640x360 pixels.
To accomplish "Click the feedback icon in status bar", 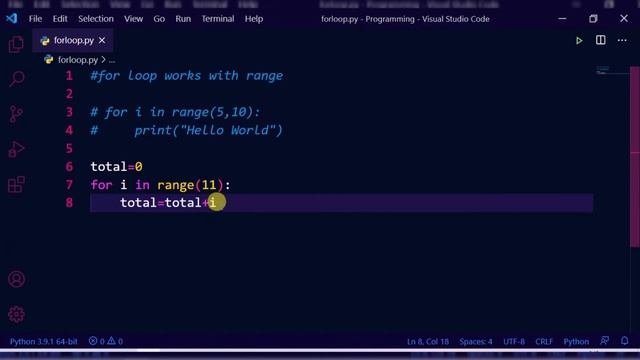I will tap(604, 341).
